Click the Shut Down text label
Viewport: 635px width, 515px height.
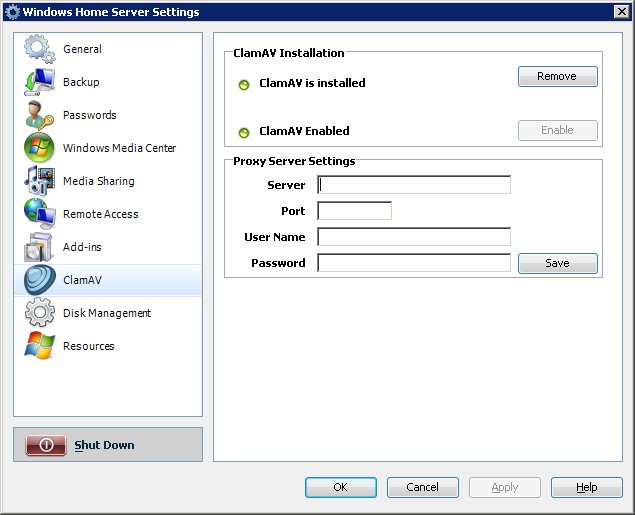104,445
